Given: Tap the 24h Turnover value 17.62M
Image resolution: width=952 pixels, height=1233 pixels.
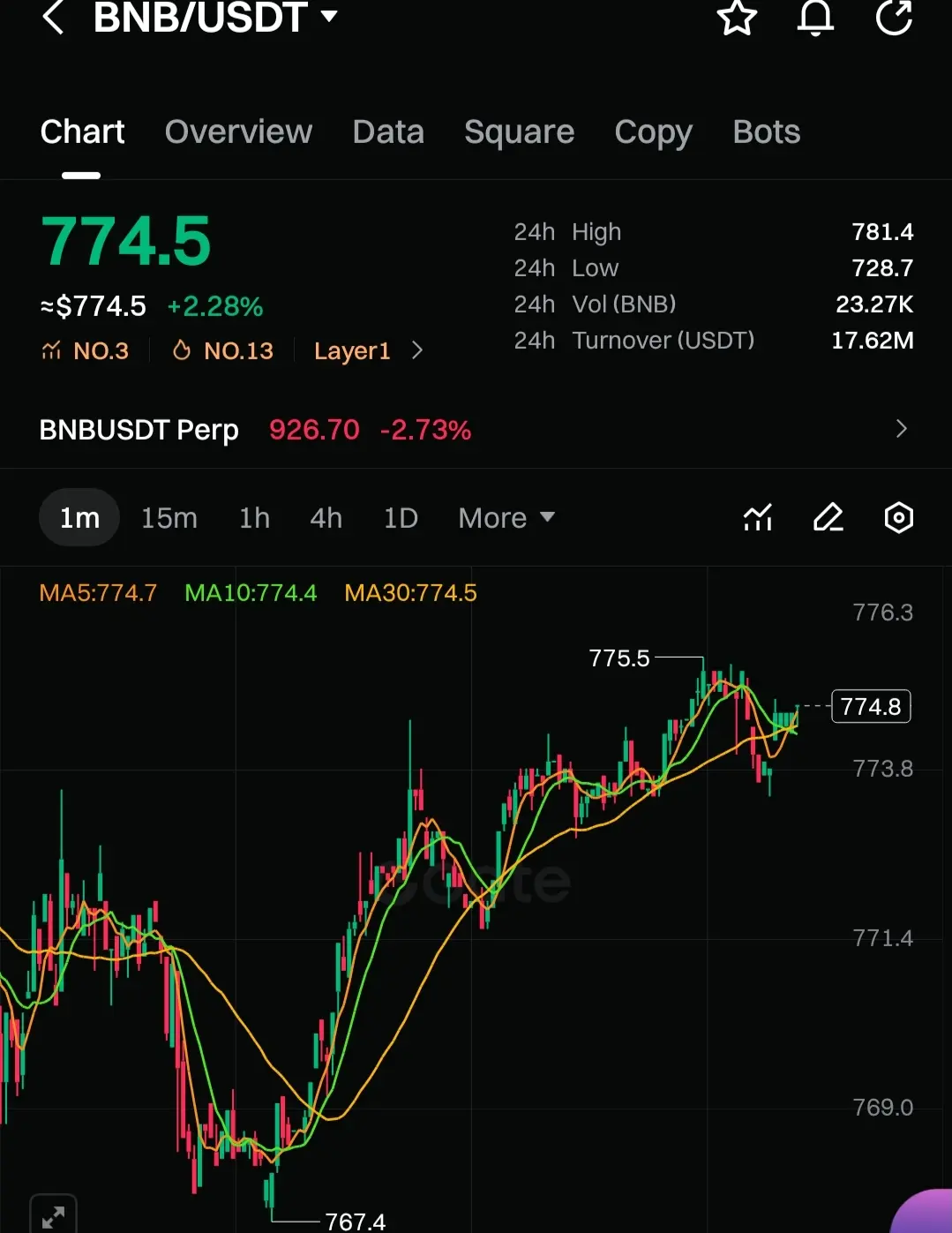Looking at the screenshot, I should [x=873, y=341].
